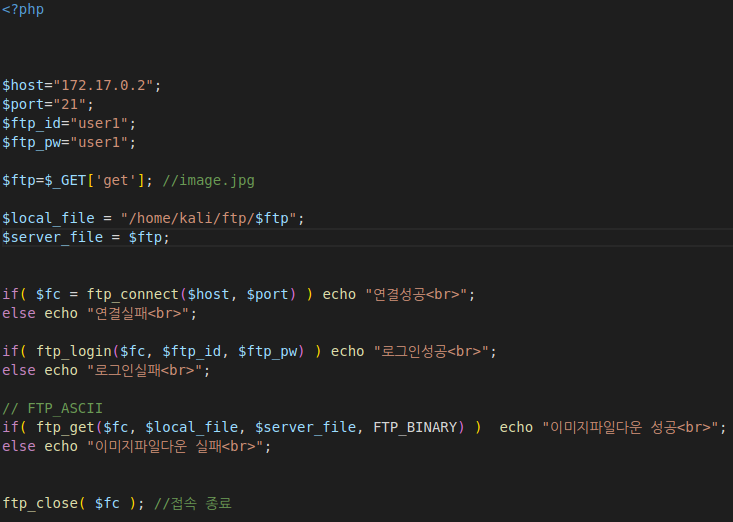The width and height of the screenshot is (733, 522).
Task: Click the "연결실패<br>" string
Action: coord(138,314)
